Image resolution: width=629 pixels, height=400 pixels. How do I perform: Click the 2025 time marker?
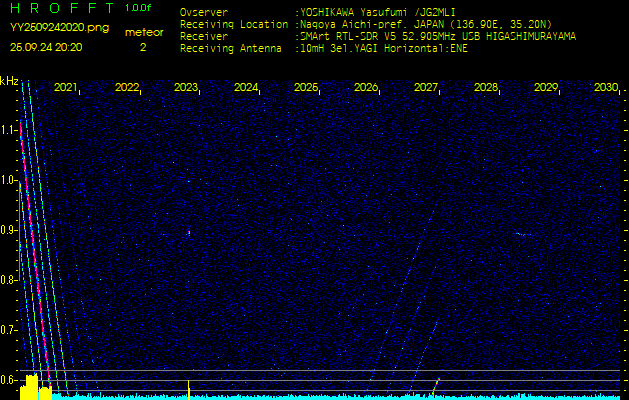point(305,88)
